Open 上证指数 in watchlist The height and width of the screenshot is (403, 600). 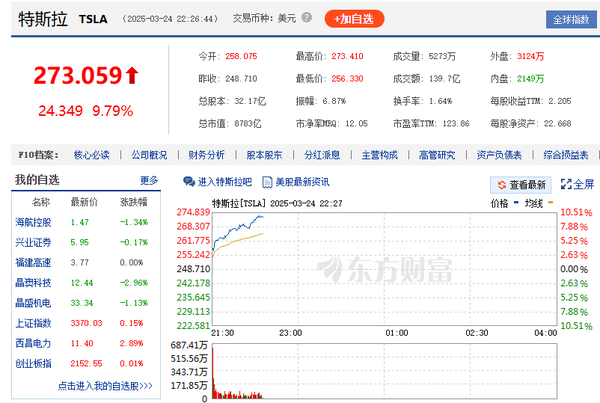pos(33,323)
